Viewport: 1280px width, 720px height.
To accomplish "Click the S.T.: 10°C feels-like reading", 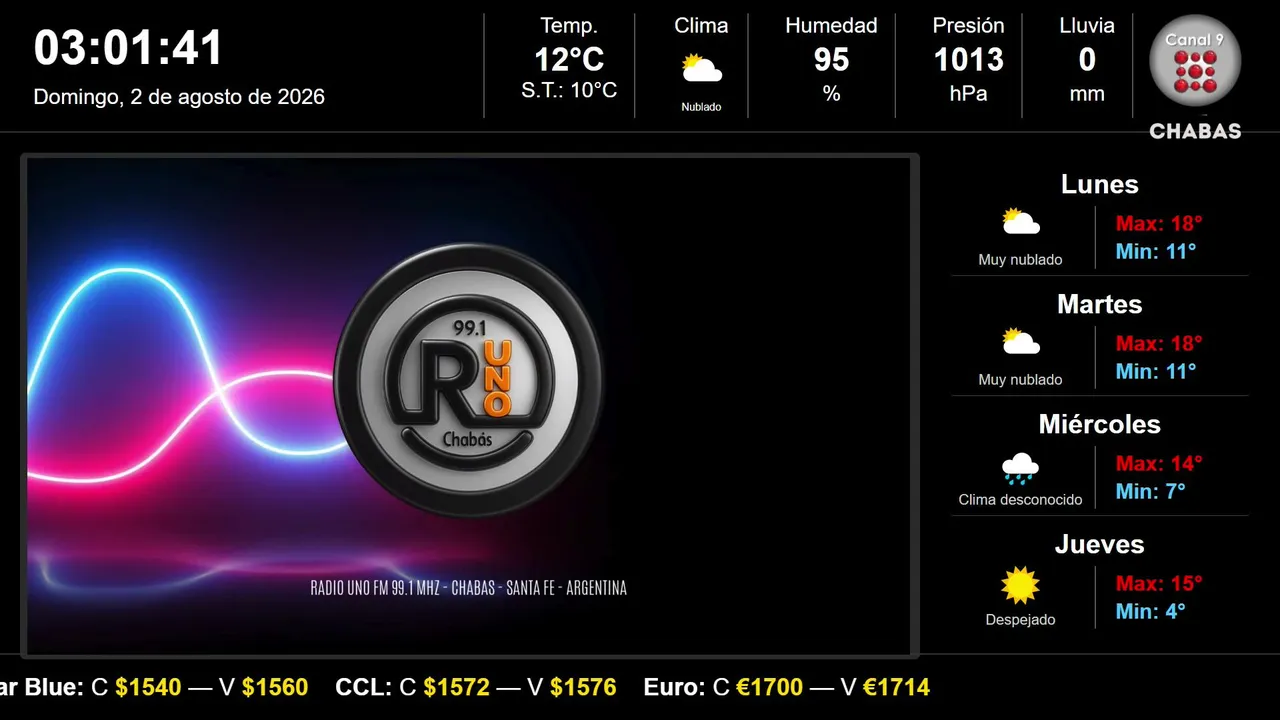I will (569, 90).
